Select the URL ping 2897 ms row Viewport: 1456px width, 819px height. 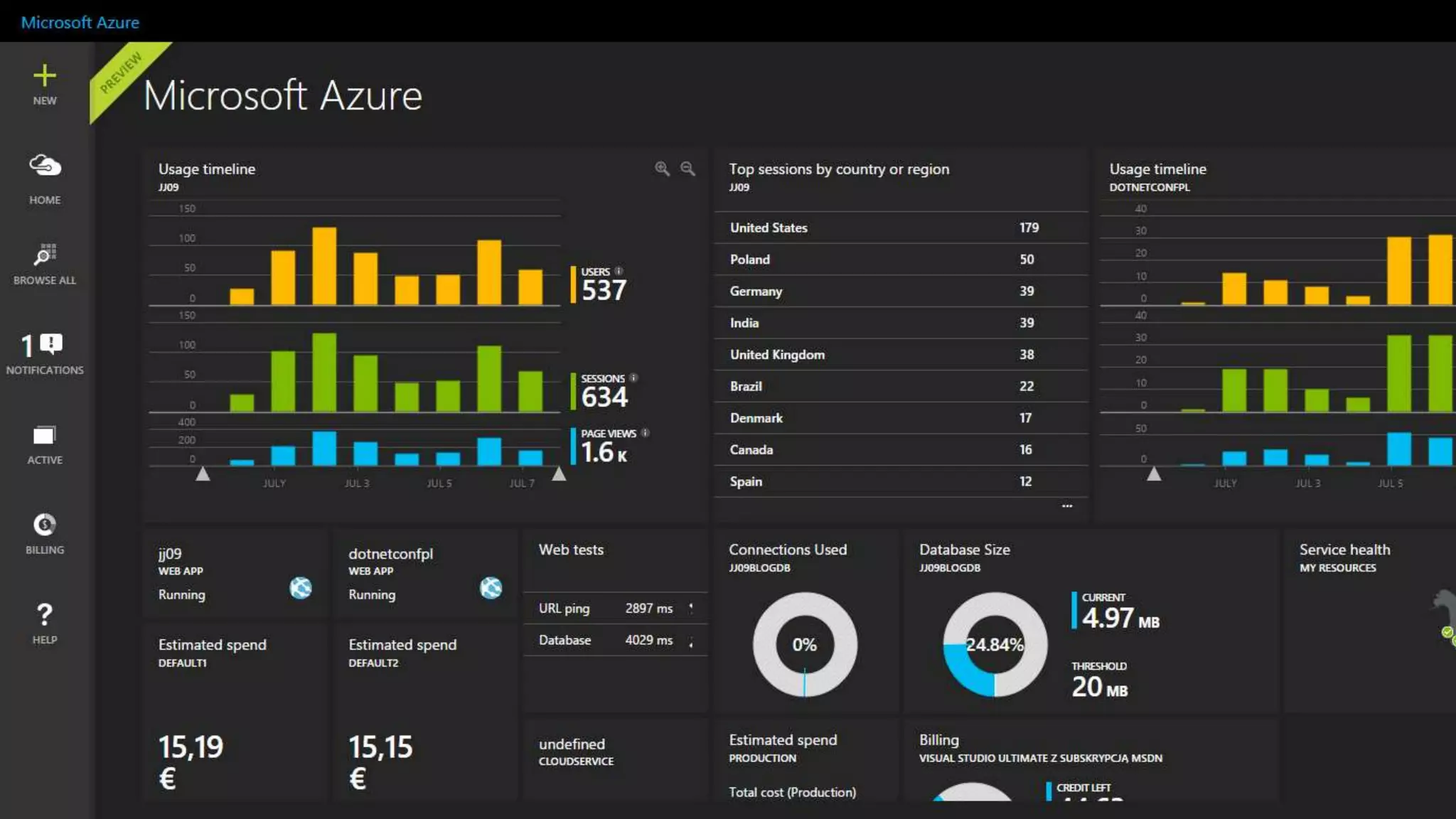pyautogui.click(x=616, y=609)
